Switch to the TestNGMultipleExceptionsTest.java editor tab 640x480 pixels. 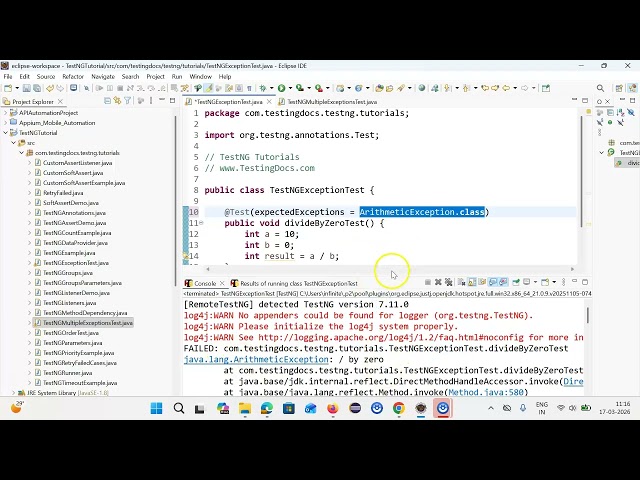coord(329,102)
